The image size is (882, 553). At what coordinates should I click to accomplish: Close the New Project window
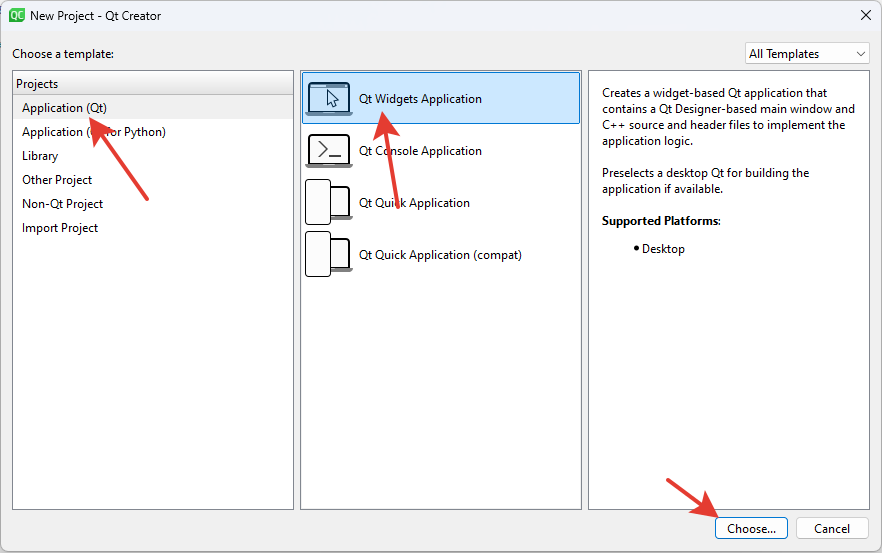click(x=866, y=15)
